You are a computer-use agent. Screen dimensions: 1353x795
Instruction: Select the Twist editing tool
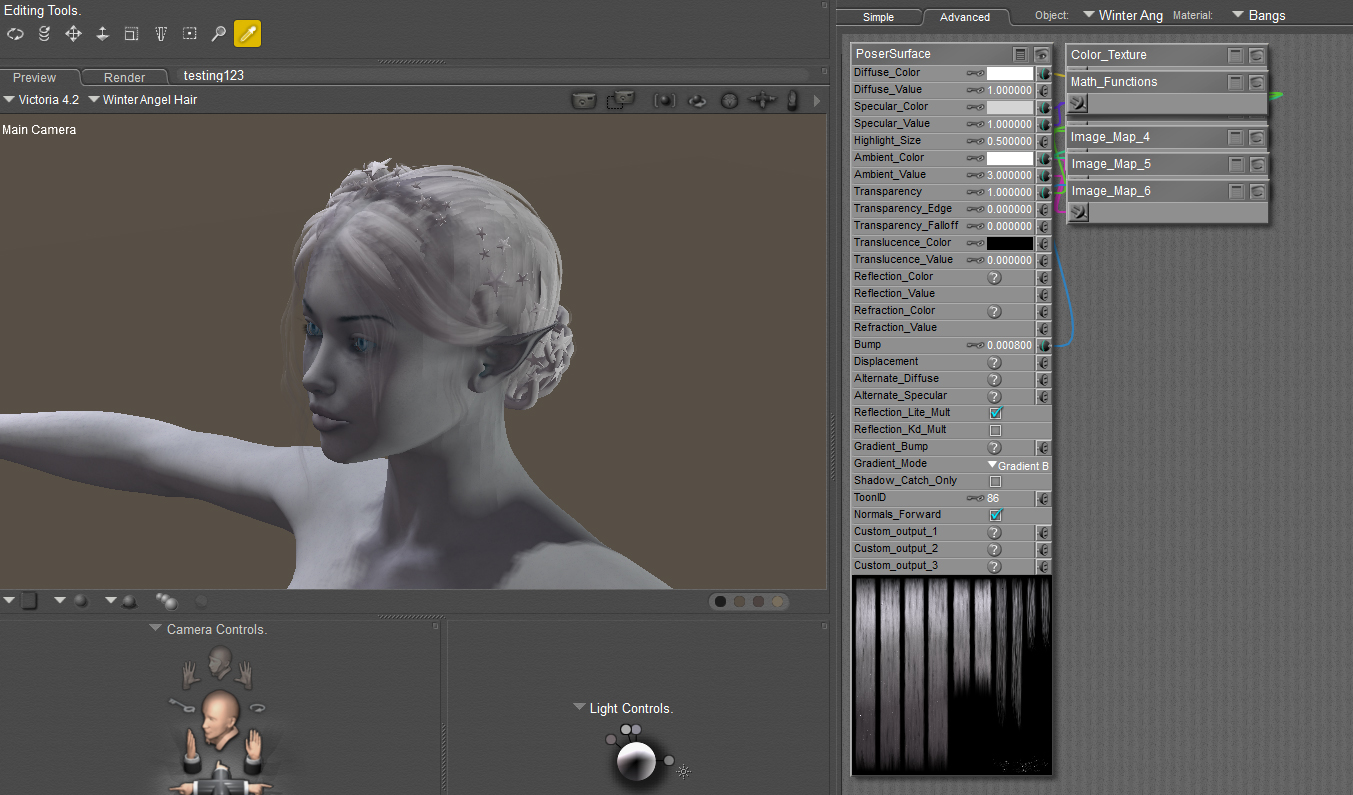coord(44,34)
